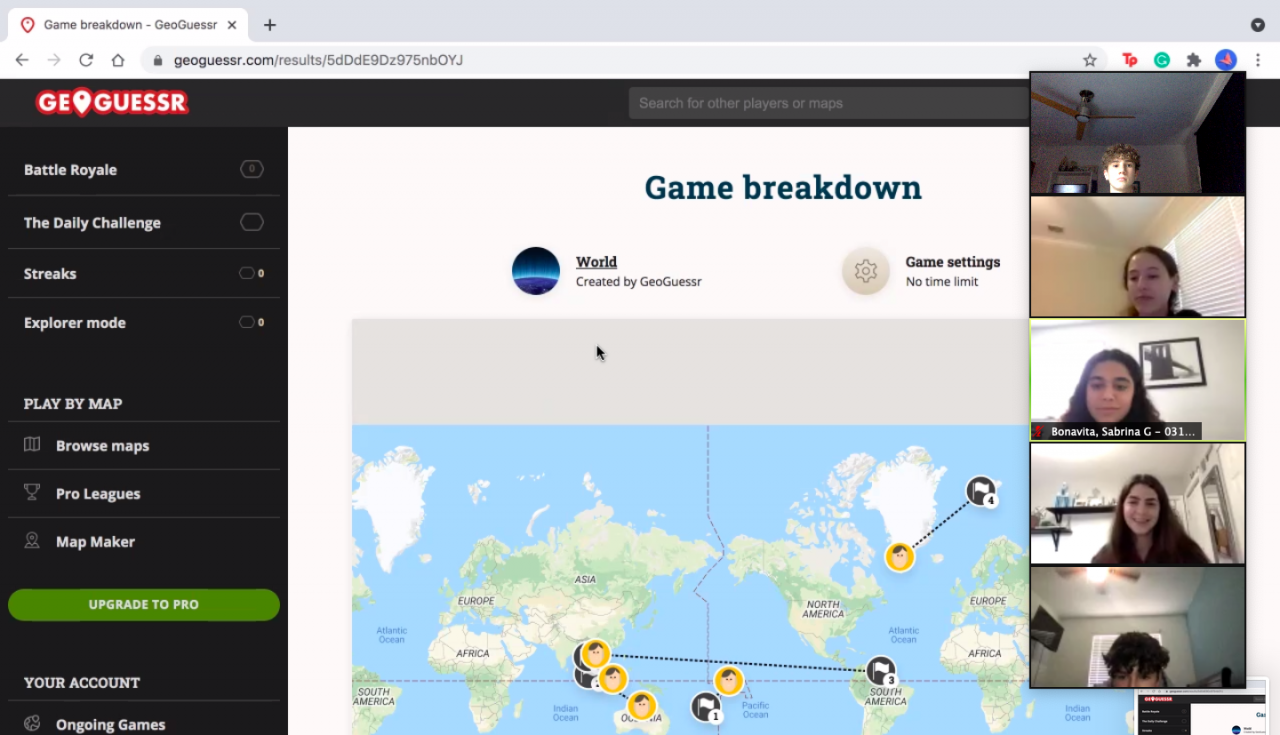
Task: Click the GeoGuessr logo
Action: 112,102
